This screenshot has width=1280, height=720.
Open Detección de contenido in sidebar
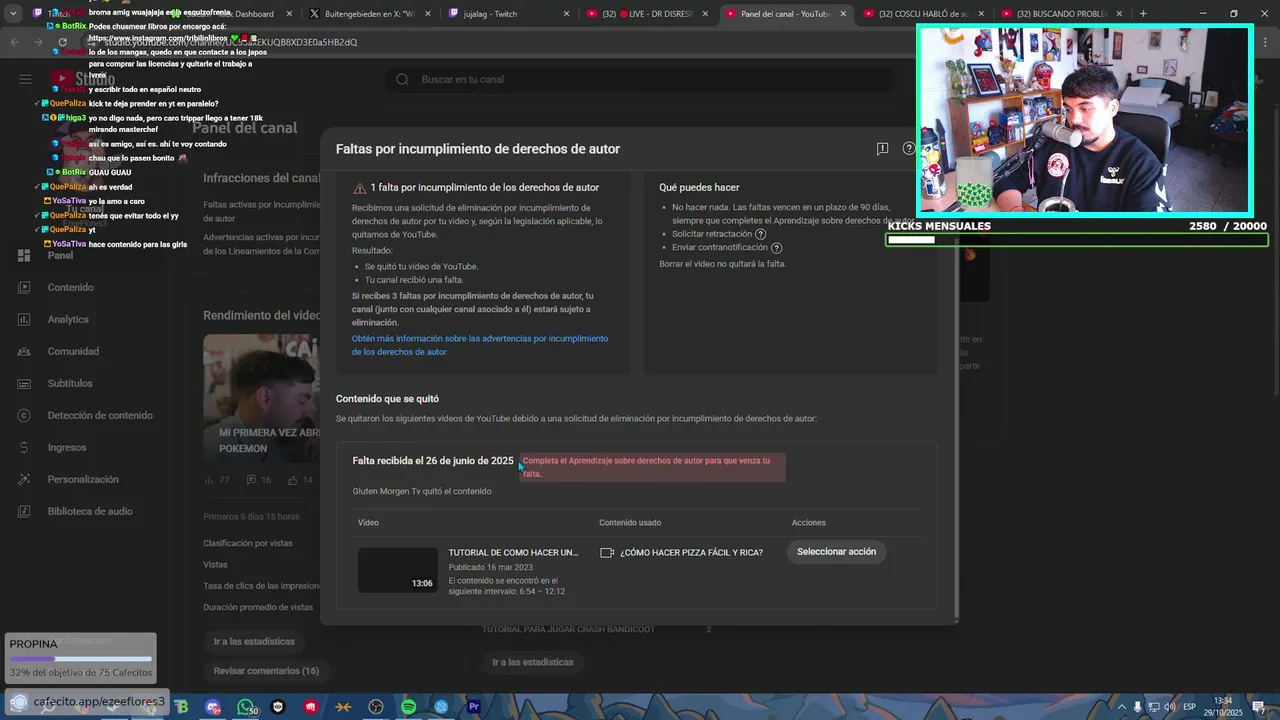(100, 416)
